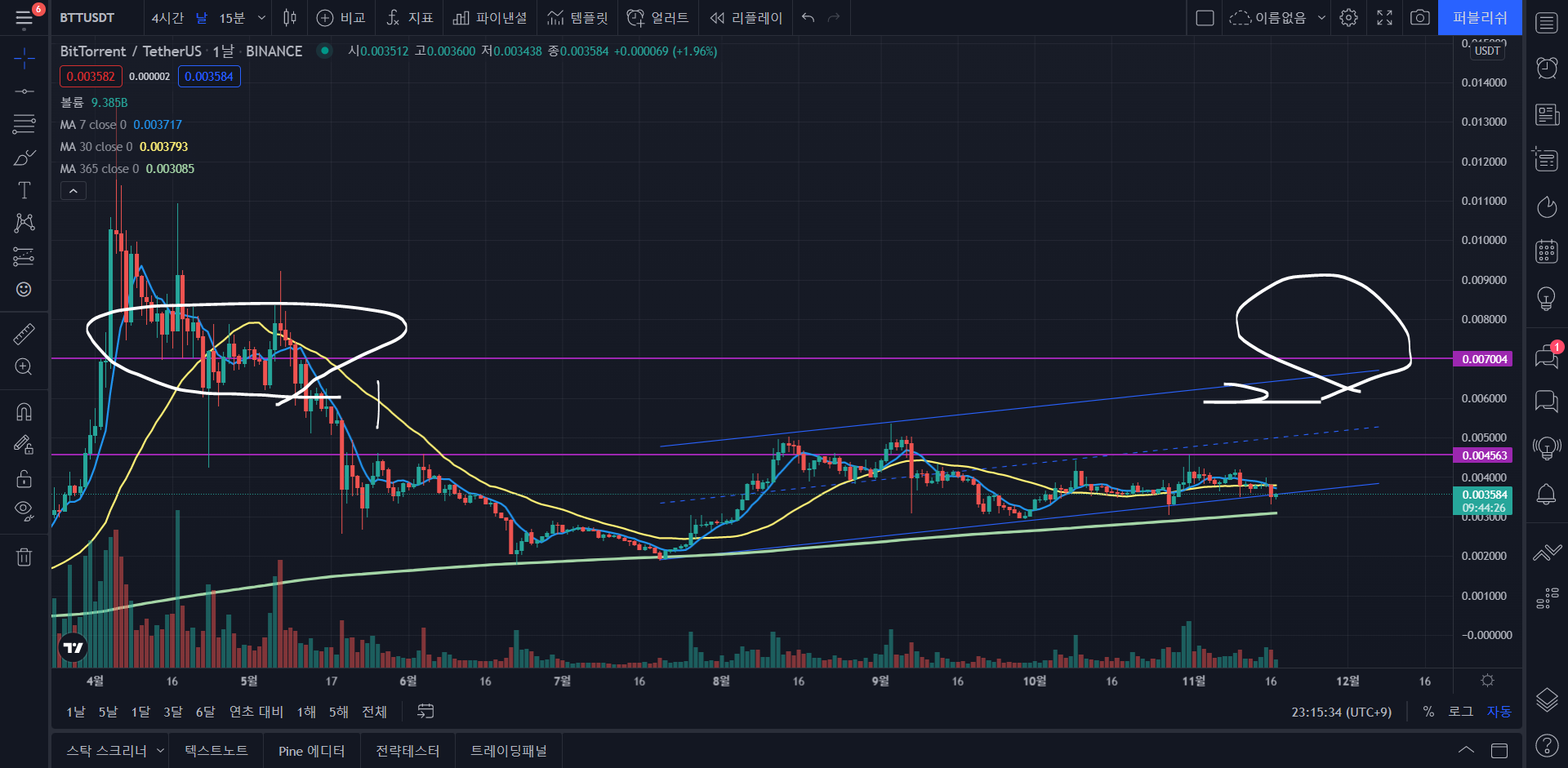Image resolution: width=1568 pixels, height=768 pixels.
Task: Open the news panel icon
Action: pos(1547,114)
